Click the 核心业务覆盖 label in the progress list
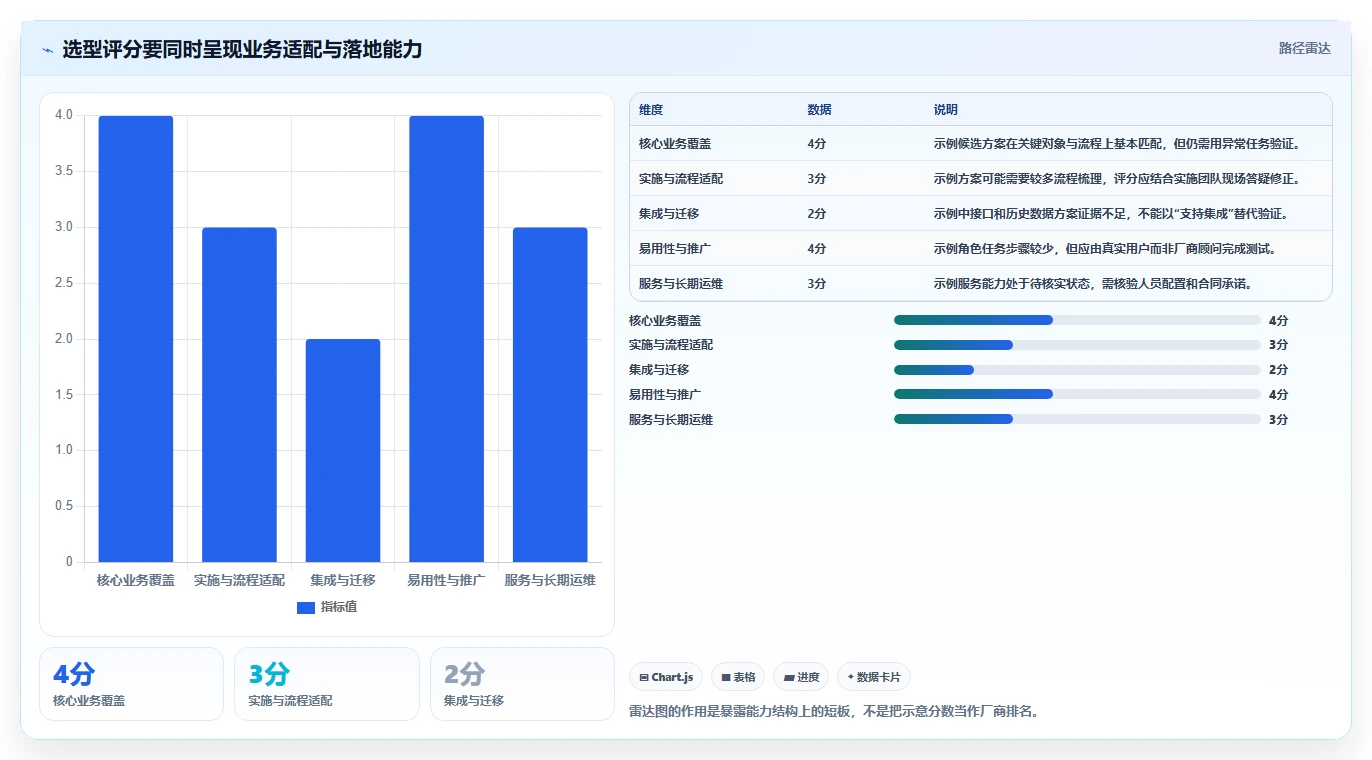 click(665, 320)
